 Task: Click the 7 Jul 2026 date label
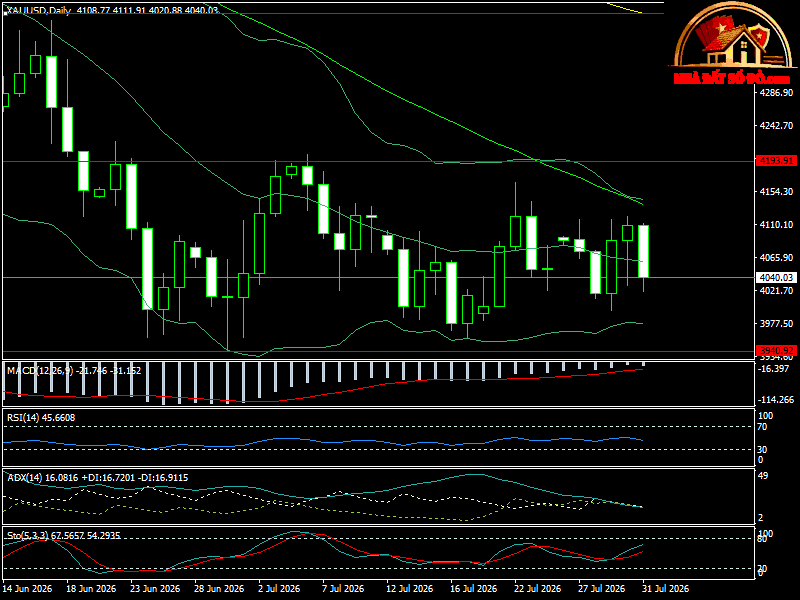pyautogui.click(x=343, y=589)
